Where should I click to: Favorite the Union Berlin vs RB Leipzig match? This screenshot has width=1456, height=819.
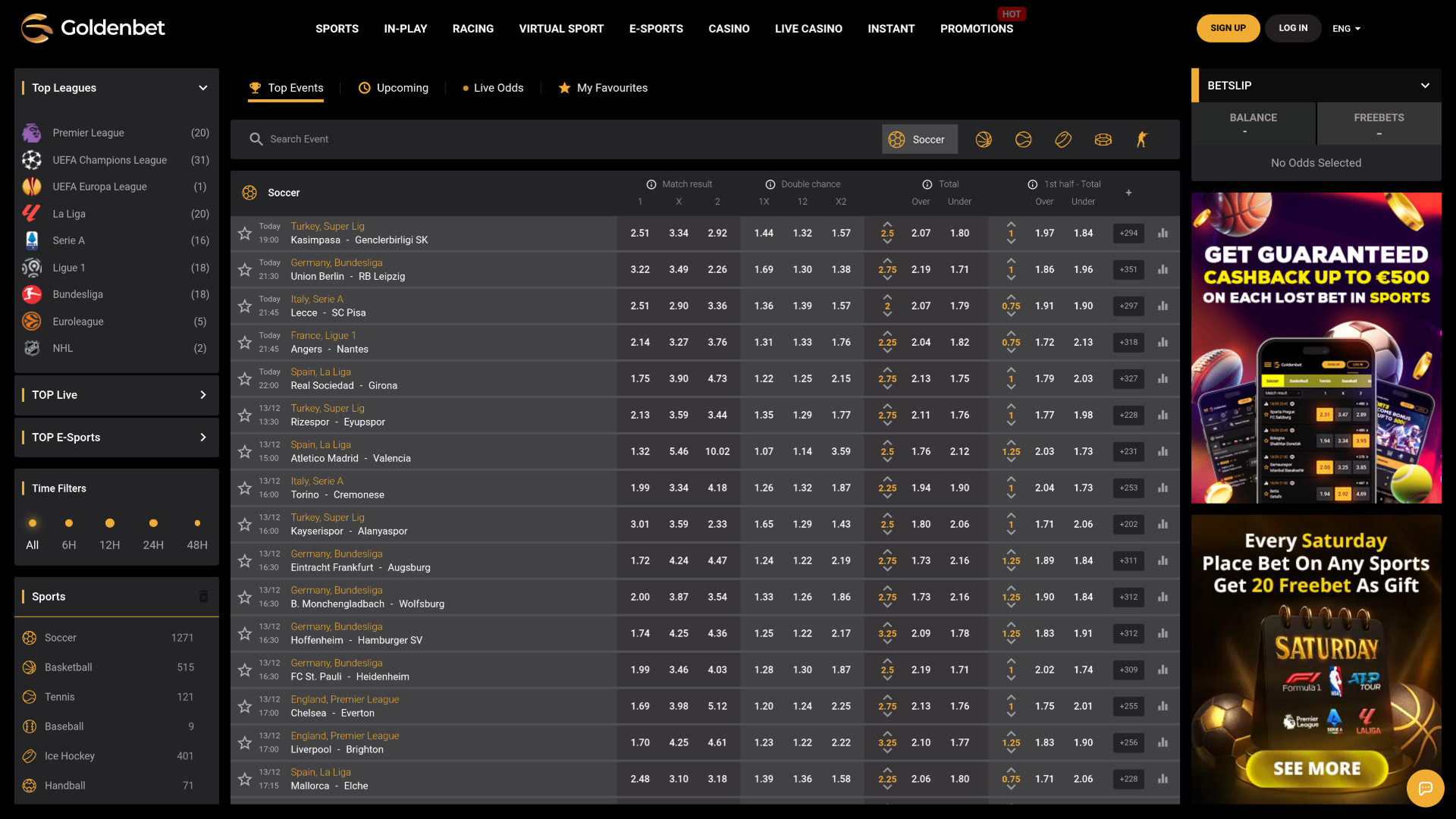pos(244,269)
